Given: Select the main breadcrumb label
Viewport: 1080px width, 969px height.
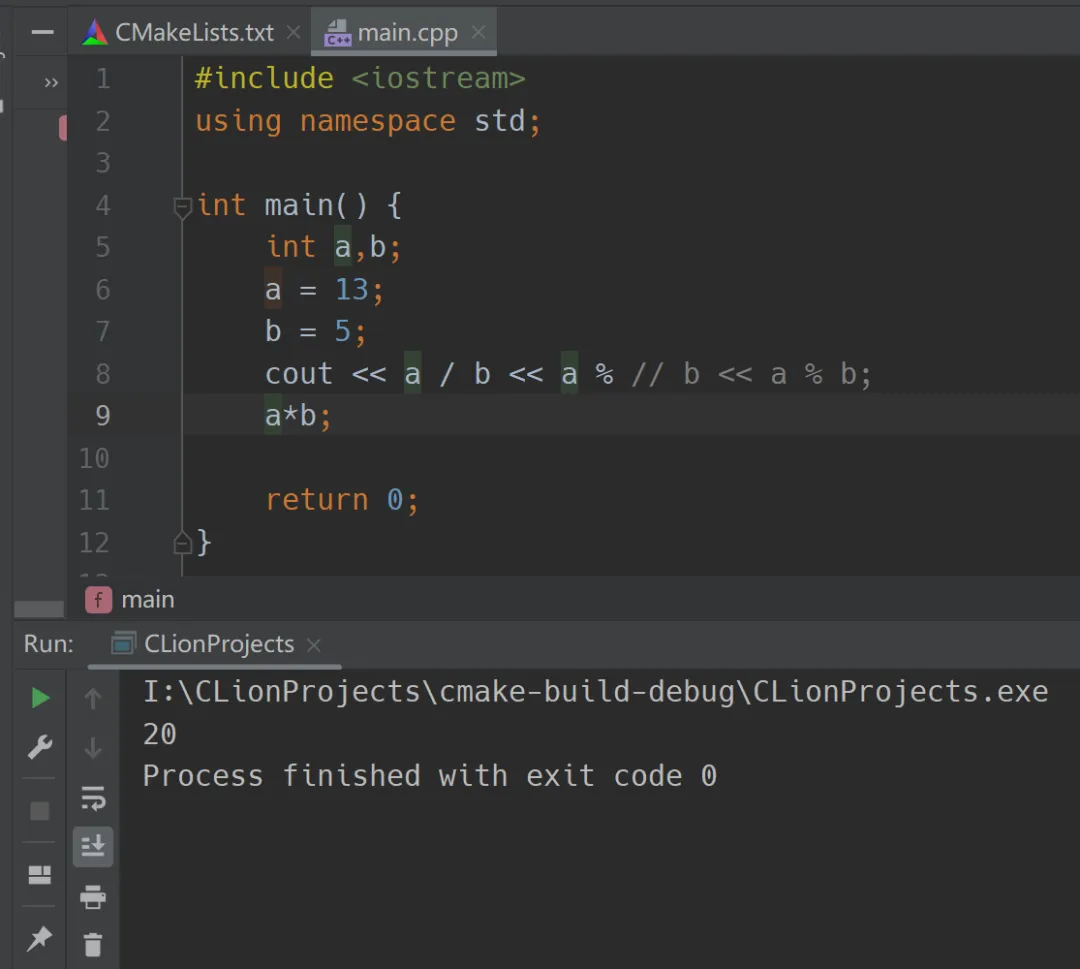Looking at the screenshot, I should pyautogui.click(x=147, y=600).
